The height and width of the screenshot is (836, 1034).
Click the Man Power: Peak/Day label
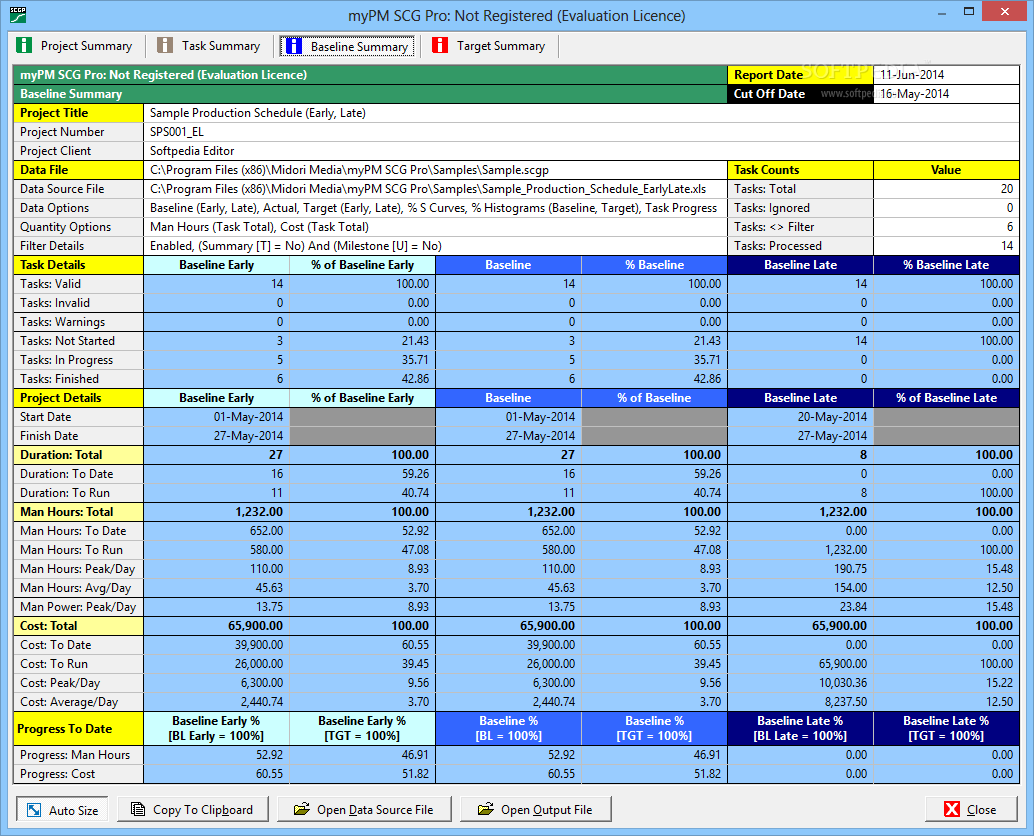[x=78, y=607]
